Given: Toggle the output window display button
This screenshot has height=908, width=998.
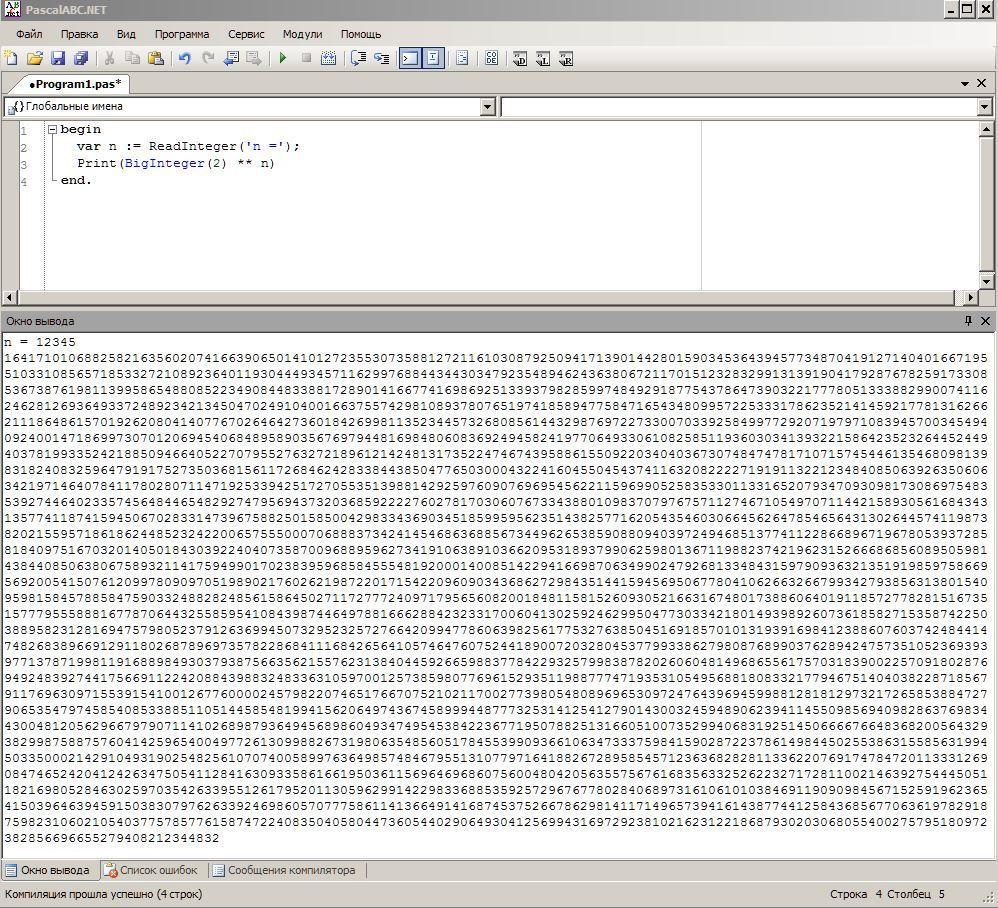Looking at the screenshot, I should 411,59.
